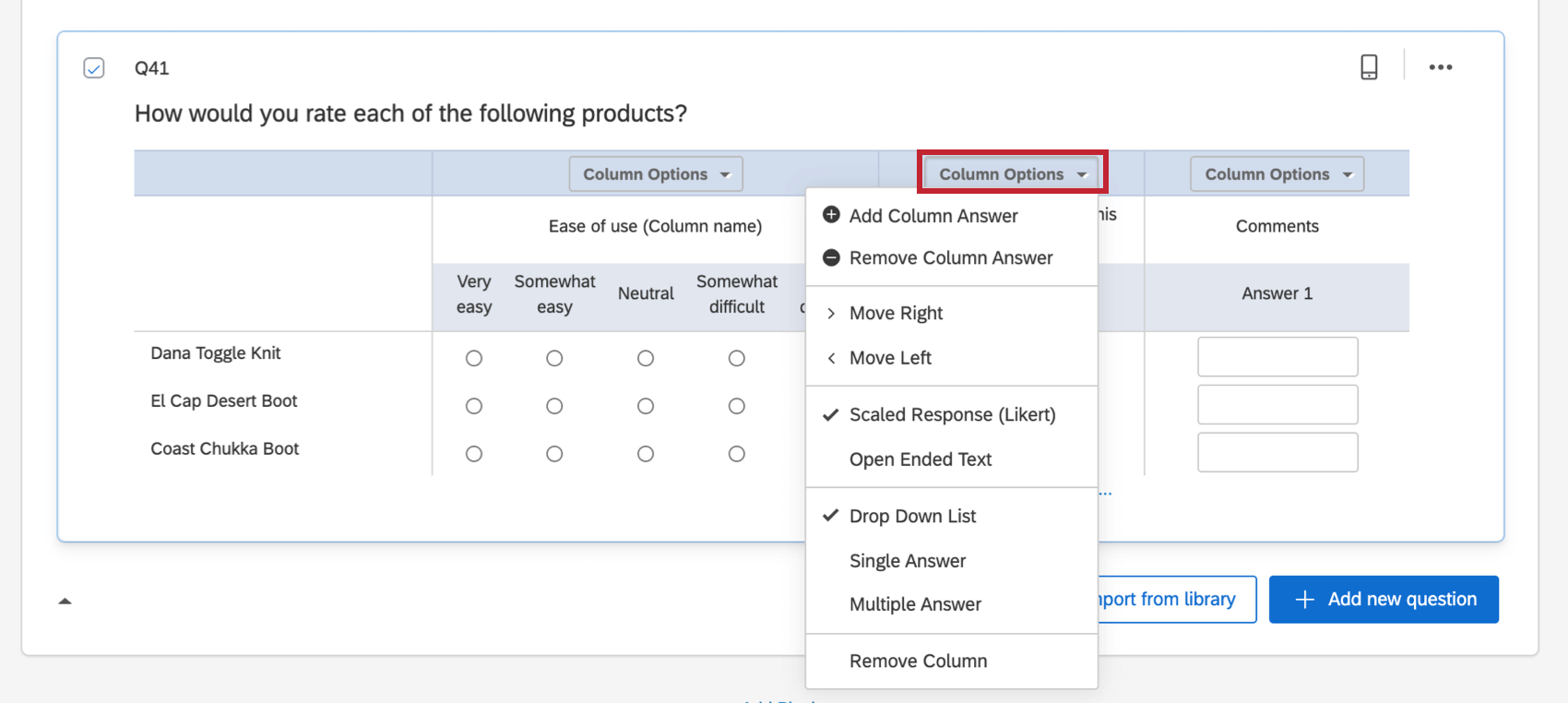Screen dimensions: 1568x703
Task: Toggle the Q41 question selection checkbox
Action: (94, 68)
